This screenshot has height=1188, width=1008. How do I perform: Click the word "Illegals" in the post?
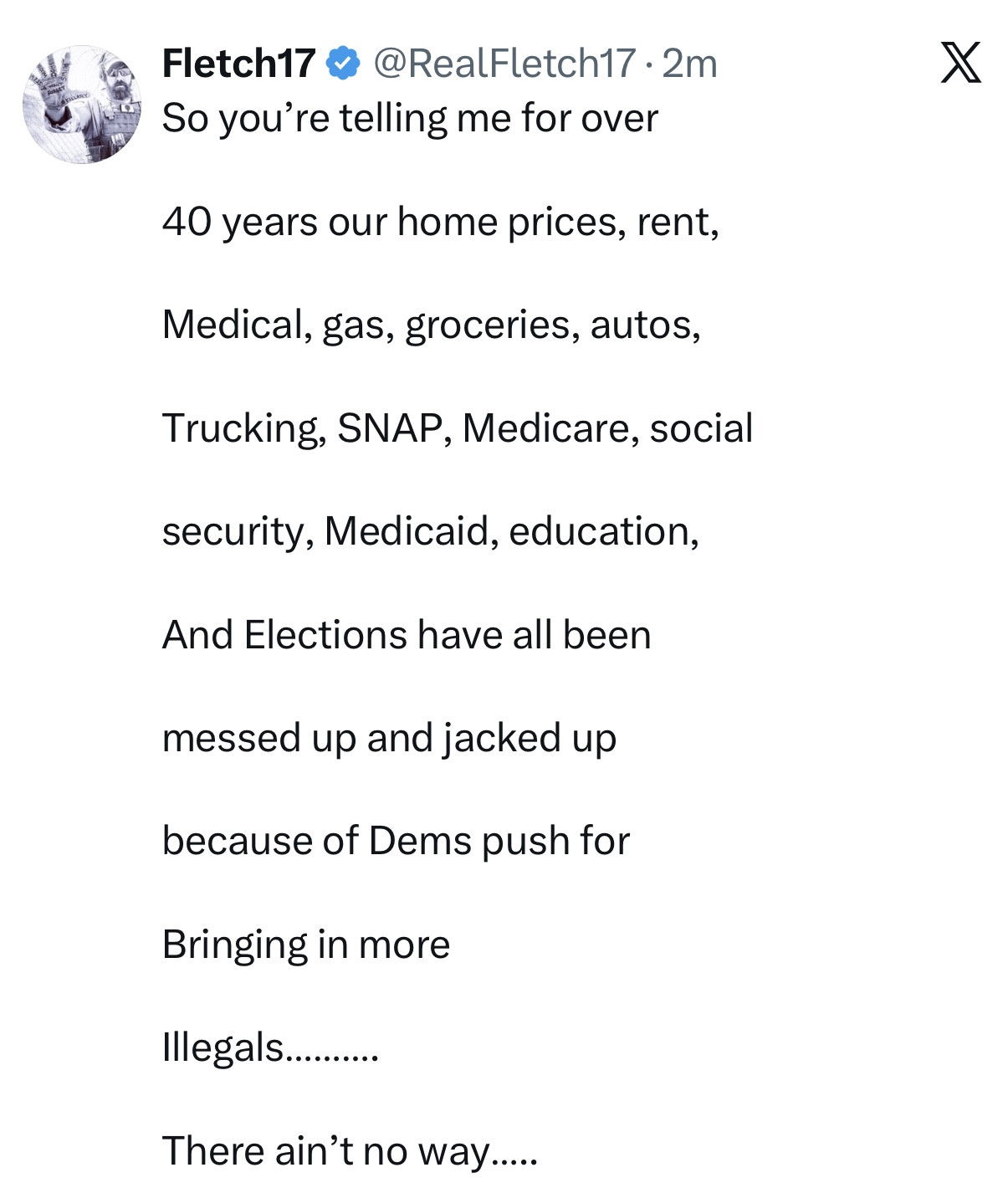(223, 1047)
